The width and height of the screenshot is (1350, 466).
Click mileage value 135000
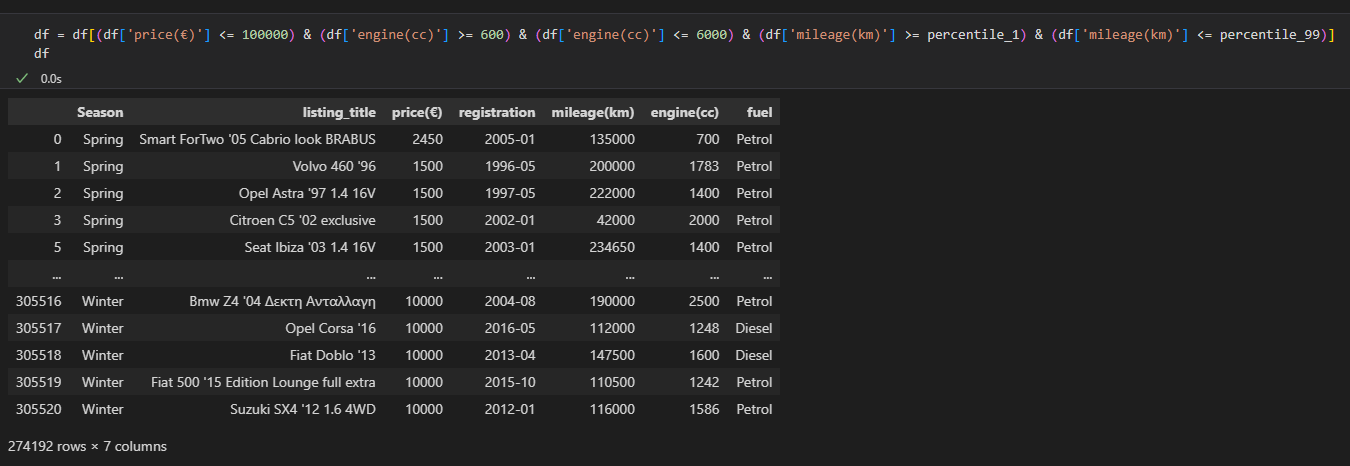point(611,139)
